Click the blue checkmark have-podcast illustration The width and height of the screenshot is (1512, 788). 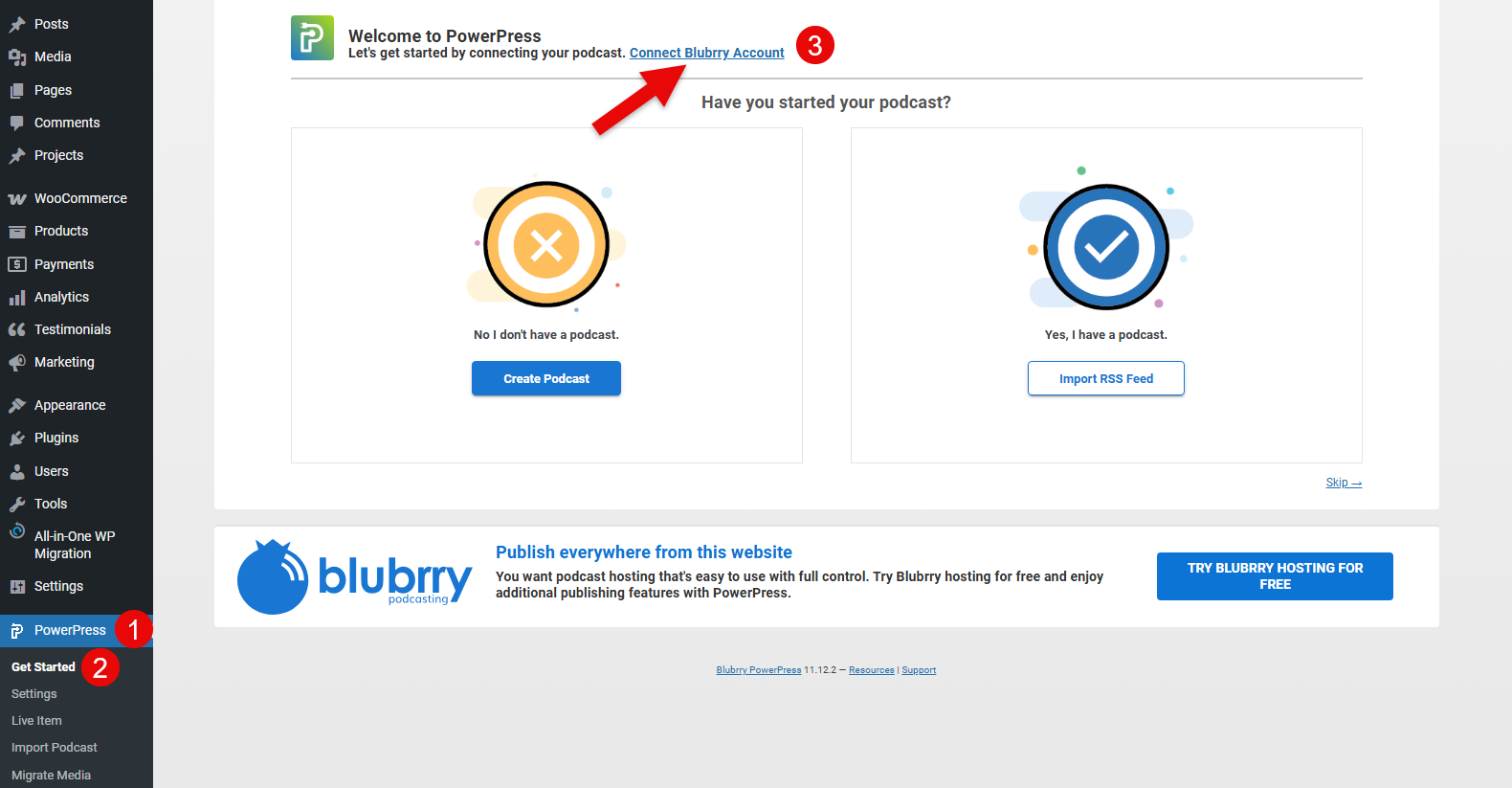pos(1106,246)
